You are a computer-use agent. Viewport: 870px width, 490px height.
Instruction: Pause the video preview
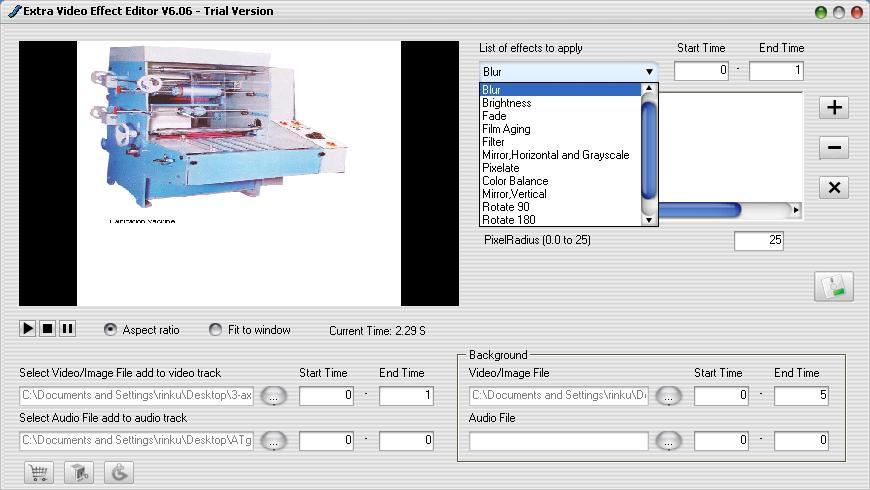click(68, 329)
